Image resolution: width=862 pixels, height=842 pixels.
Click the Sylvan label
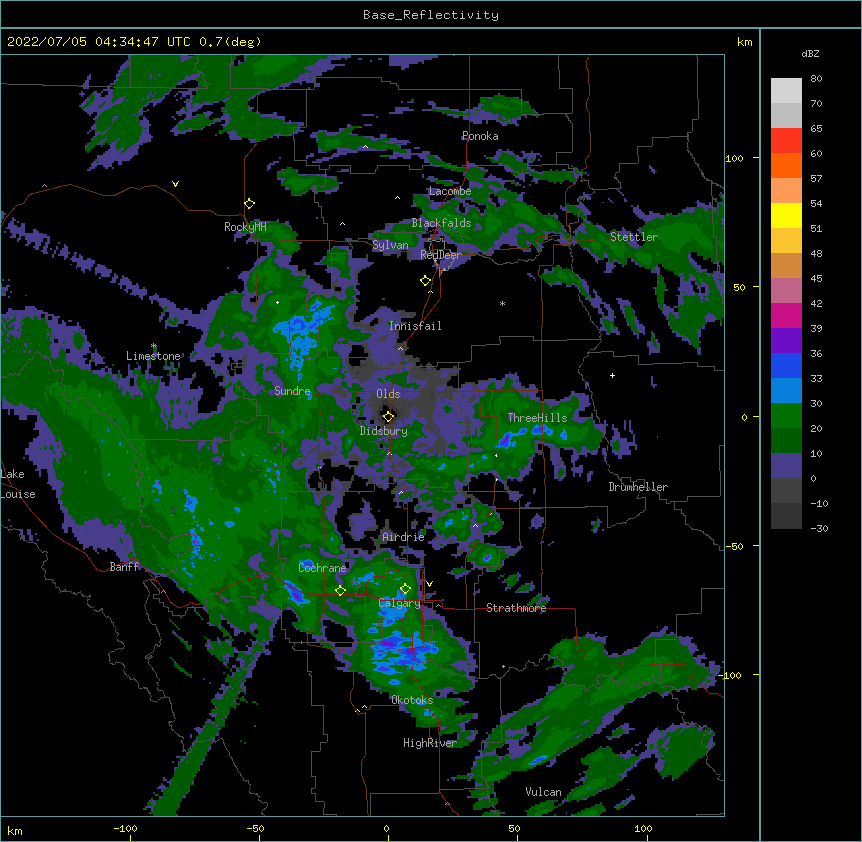390,245
